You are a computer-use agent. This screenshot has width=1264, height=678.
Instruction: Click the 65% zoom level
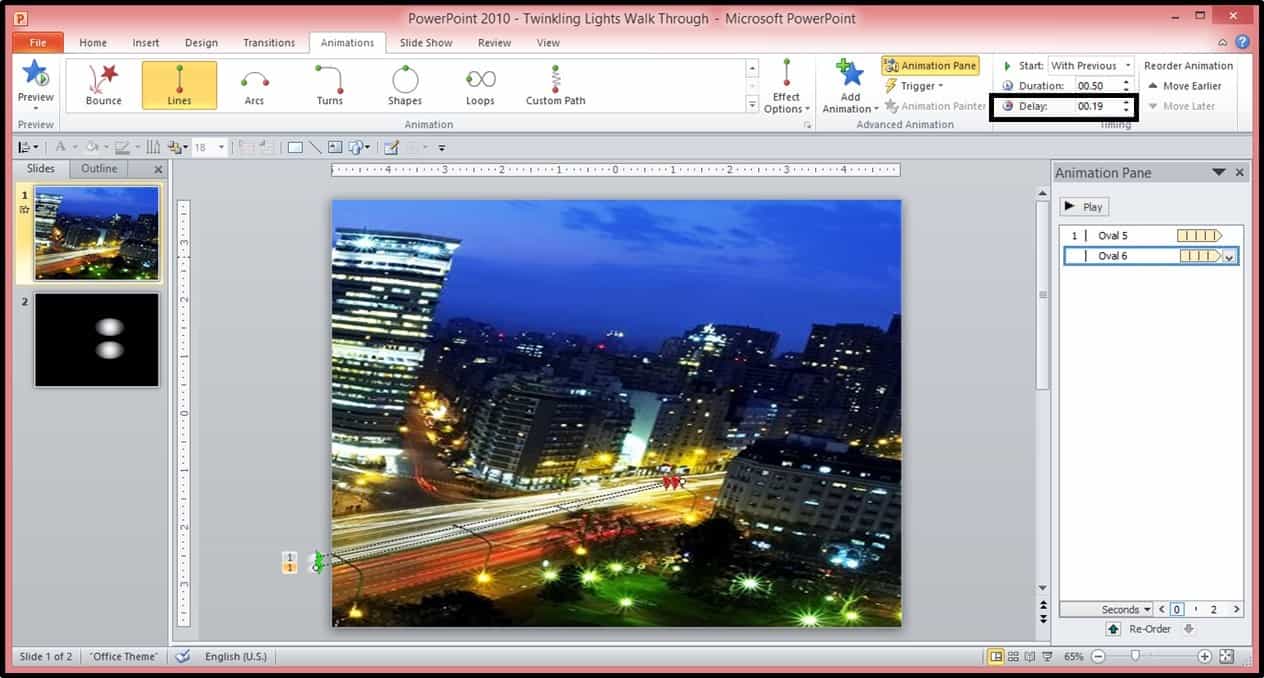point(1073,657)
